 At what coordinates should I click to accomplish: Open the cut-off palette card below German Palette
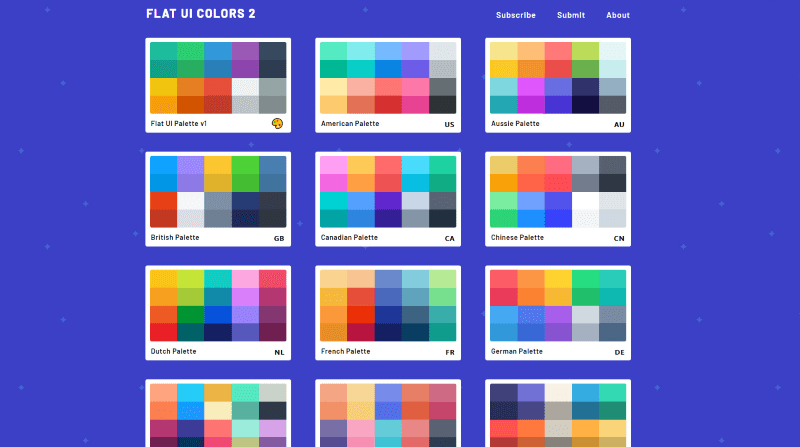[x=558, y=413]
